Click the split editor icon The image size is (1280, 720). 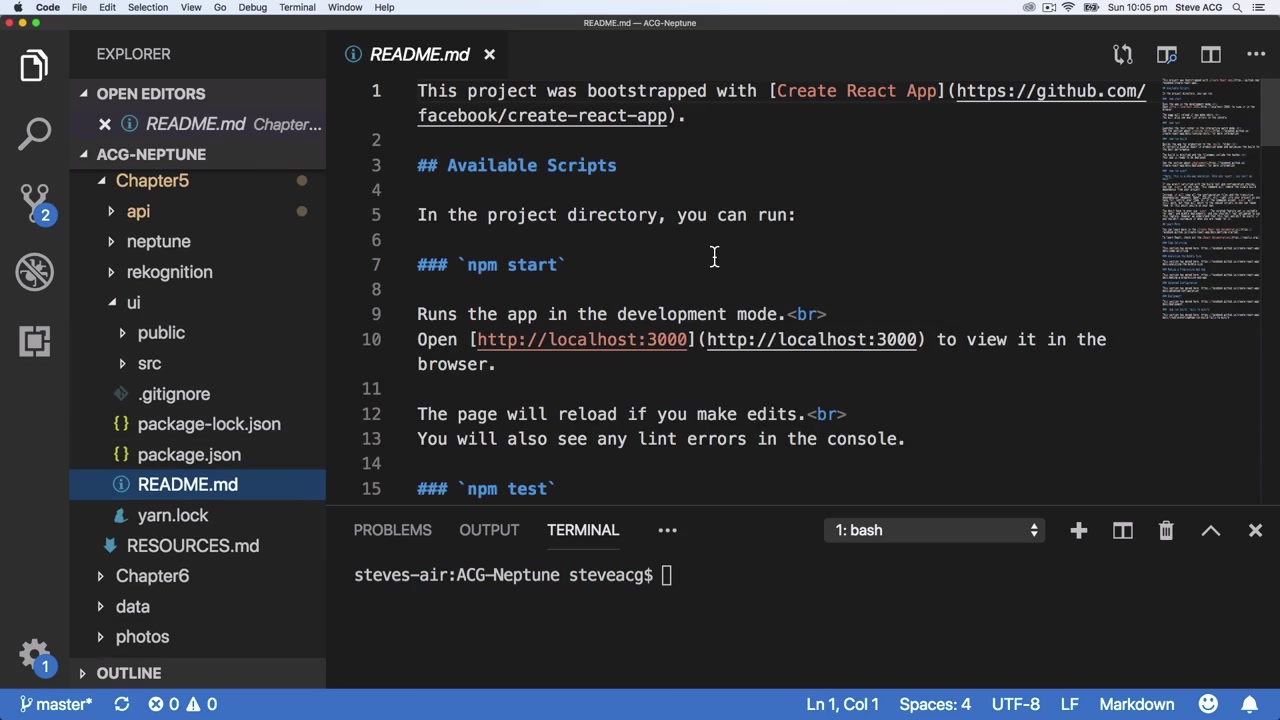(1211, 55)
